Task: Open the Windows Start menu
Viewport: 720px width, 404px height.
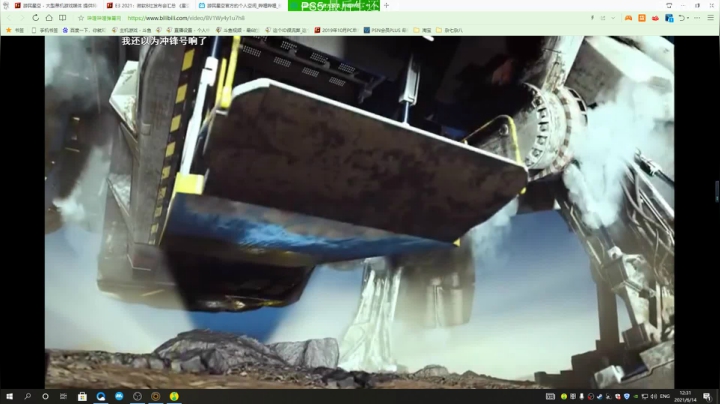Action: click(x=9, y=396)
